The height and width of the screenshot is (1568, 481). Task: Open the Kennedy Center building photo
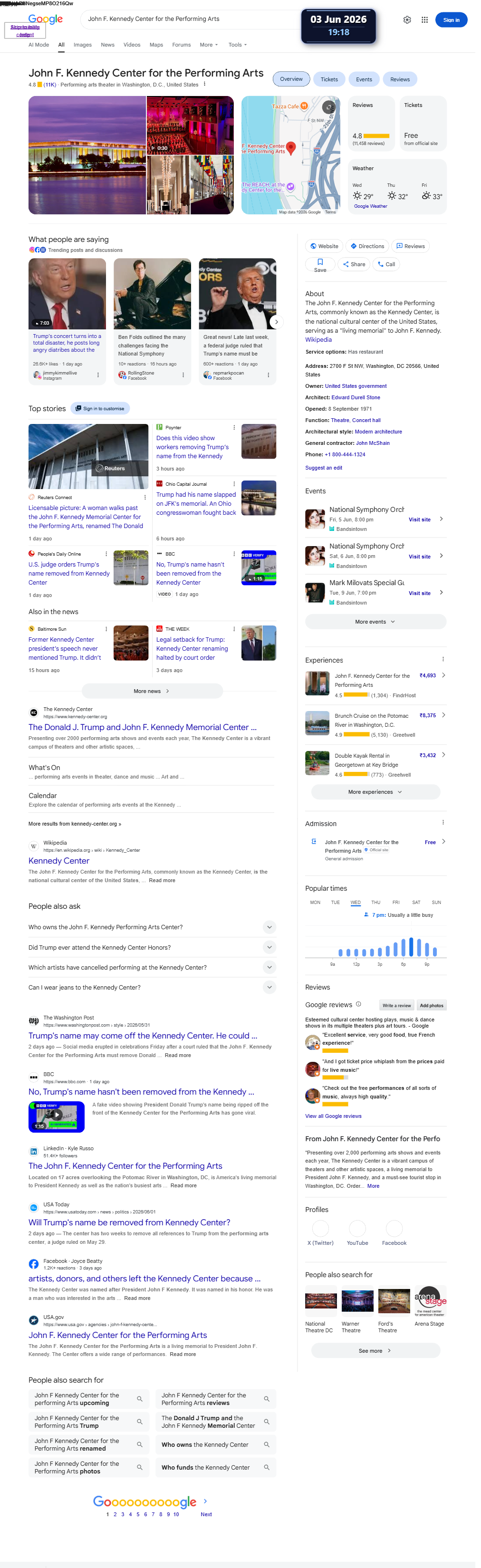pyautogui.click(x=87, y=155)
